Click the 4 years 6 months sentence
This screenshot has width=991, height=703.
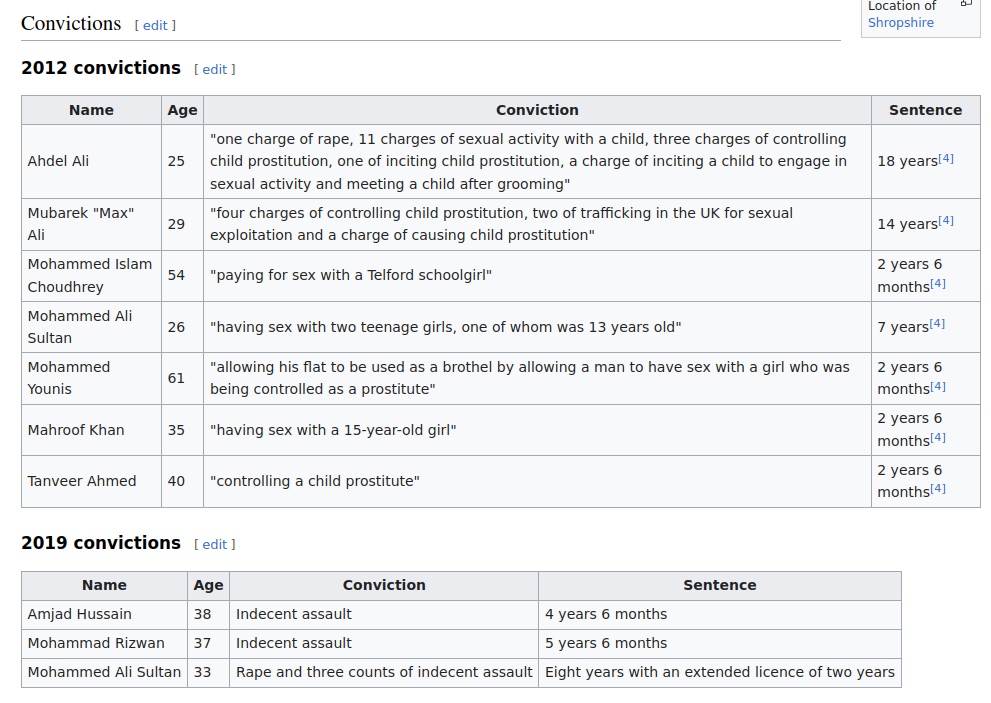pos(606,614)
